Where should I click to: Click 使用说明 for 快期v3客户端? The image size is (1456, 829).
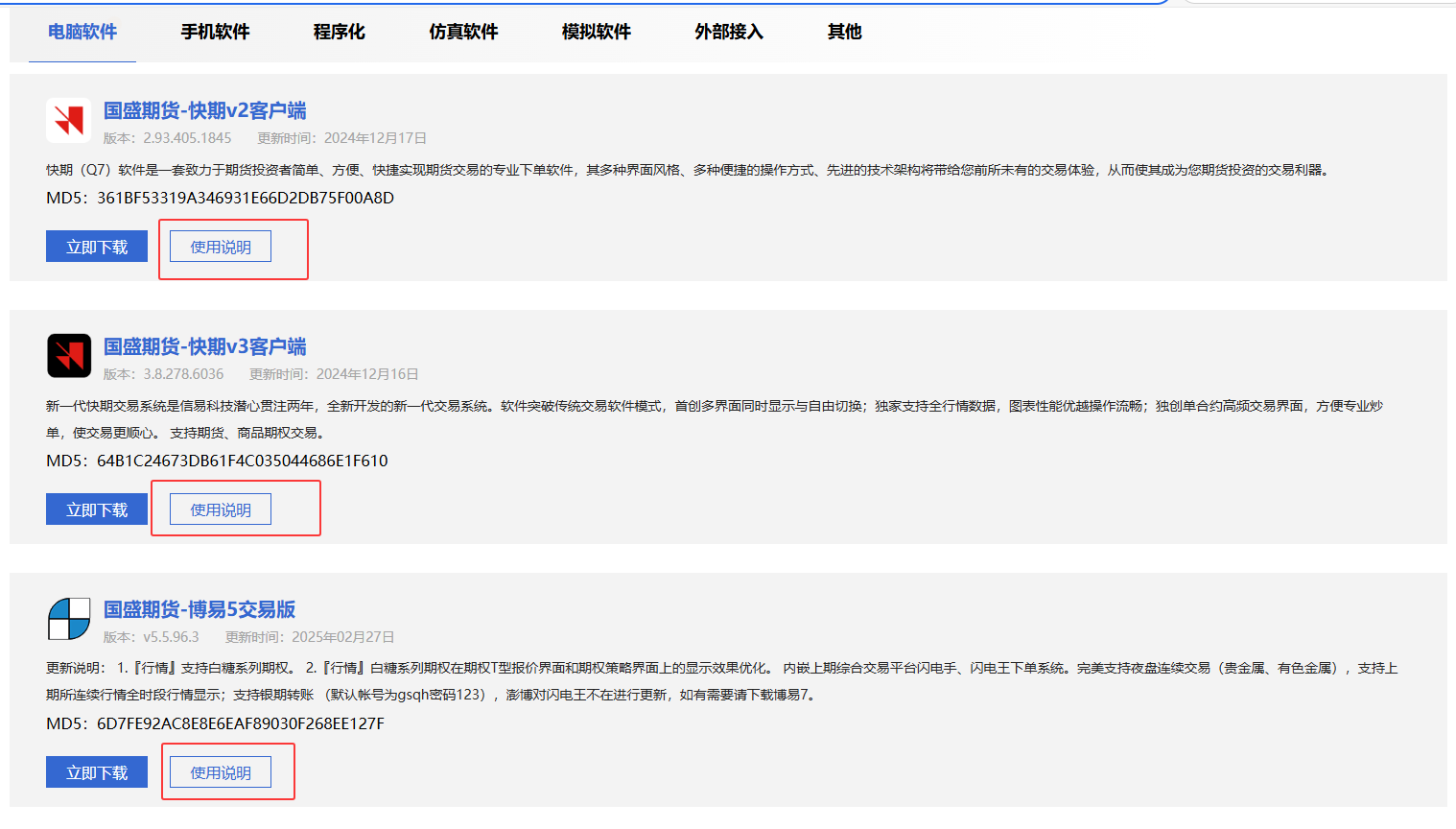[221, 509]
